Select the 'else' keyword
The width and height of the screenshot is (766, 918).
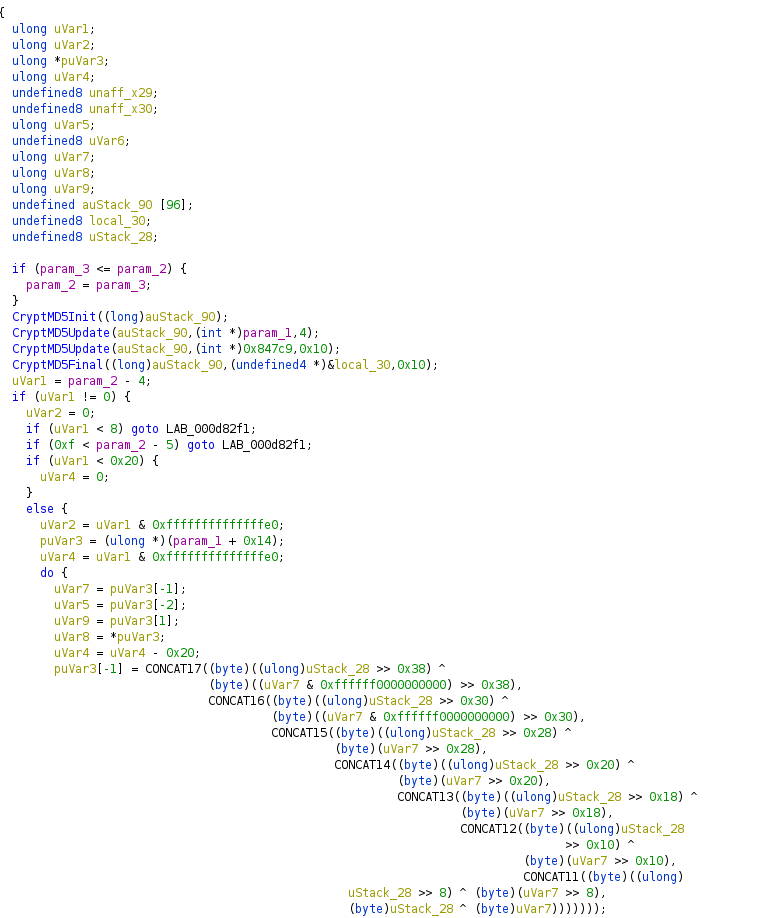point(40,509)
